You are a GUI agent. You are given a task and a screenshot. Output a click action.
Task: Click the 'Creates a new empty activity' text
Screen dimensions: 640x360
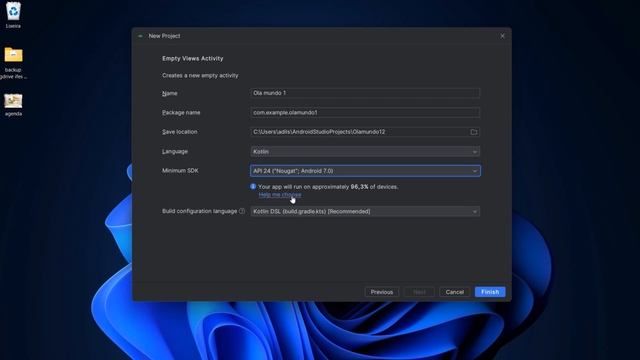[x=200, y=76]
